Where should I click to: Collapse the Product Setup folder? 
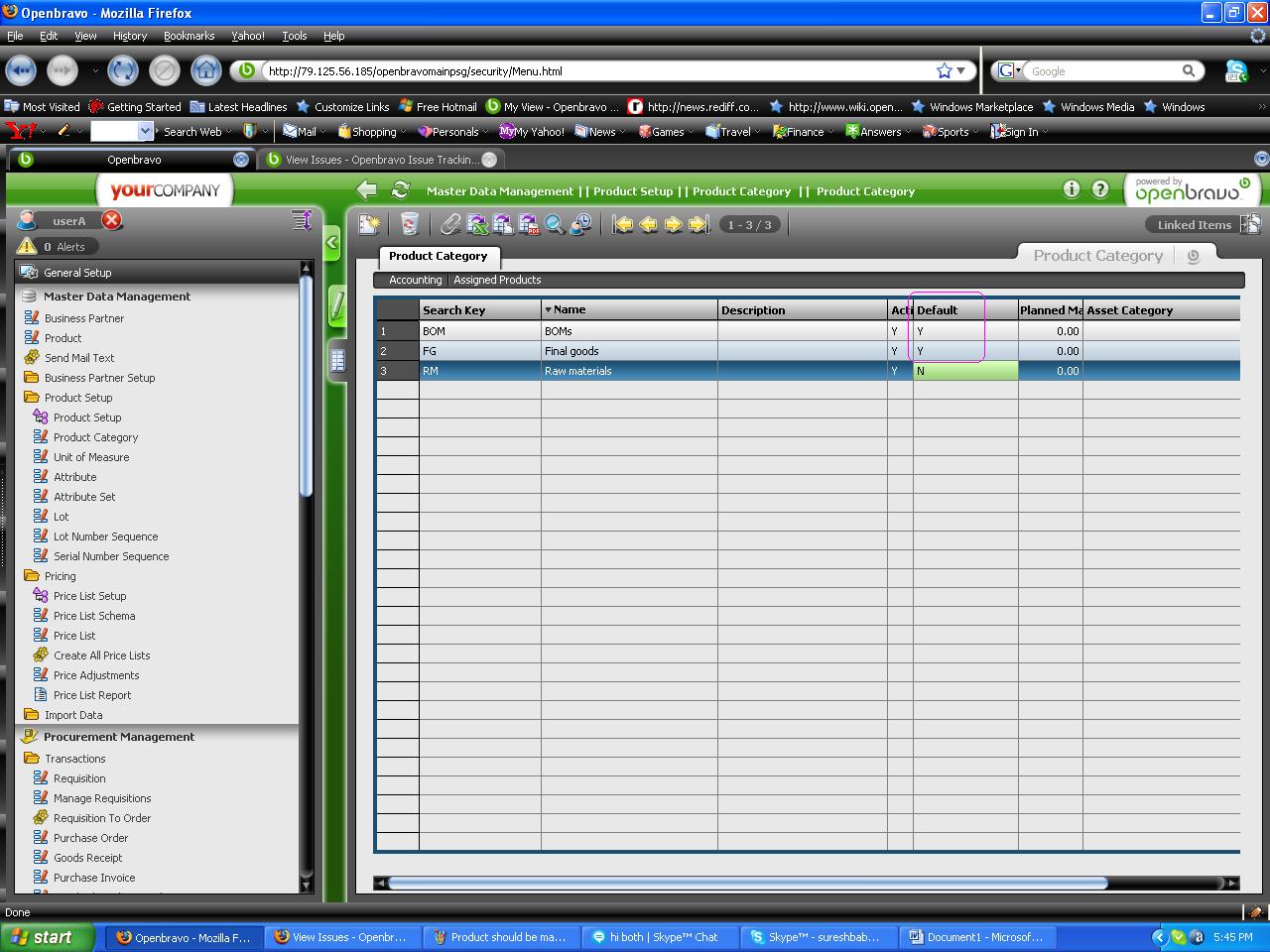click(78, 398)
